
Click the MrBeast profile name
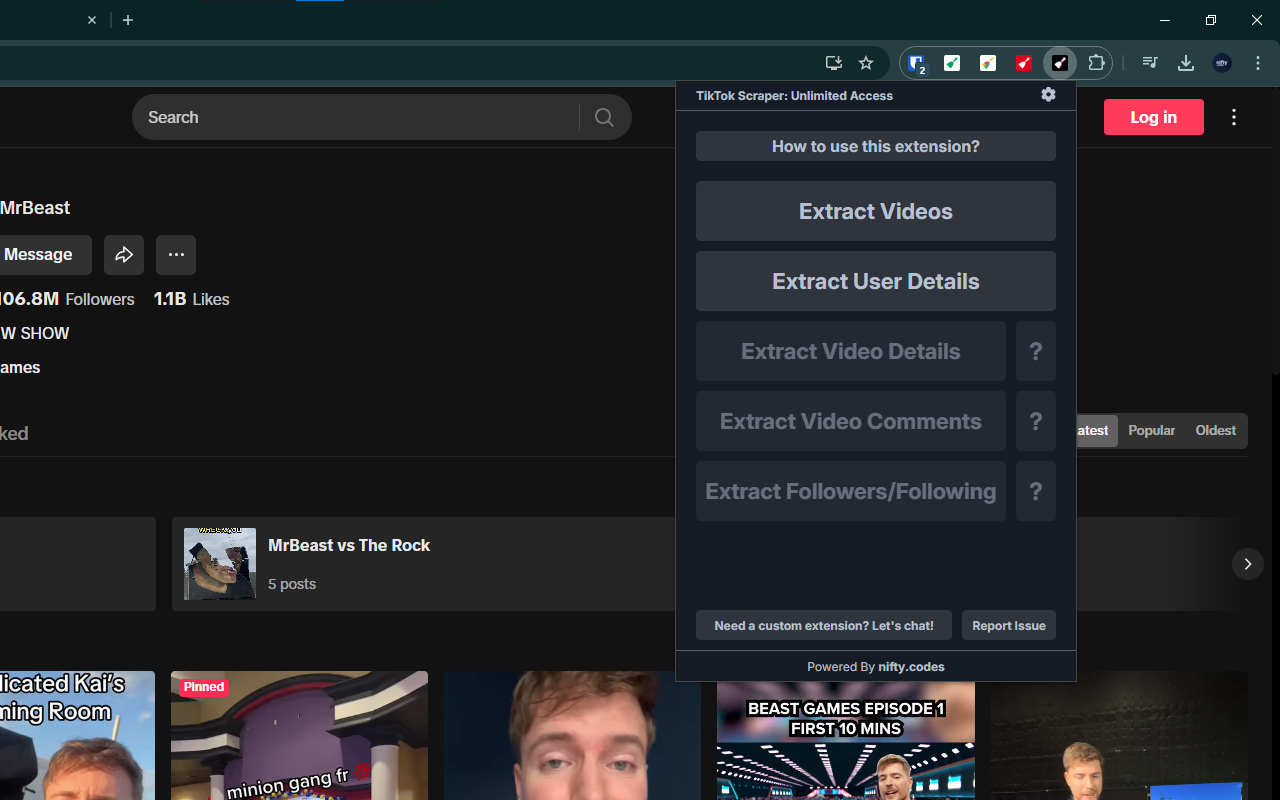click(x=35, y=208)
